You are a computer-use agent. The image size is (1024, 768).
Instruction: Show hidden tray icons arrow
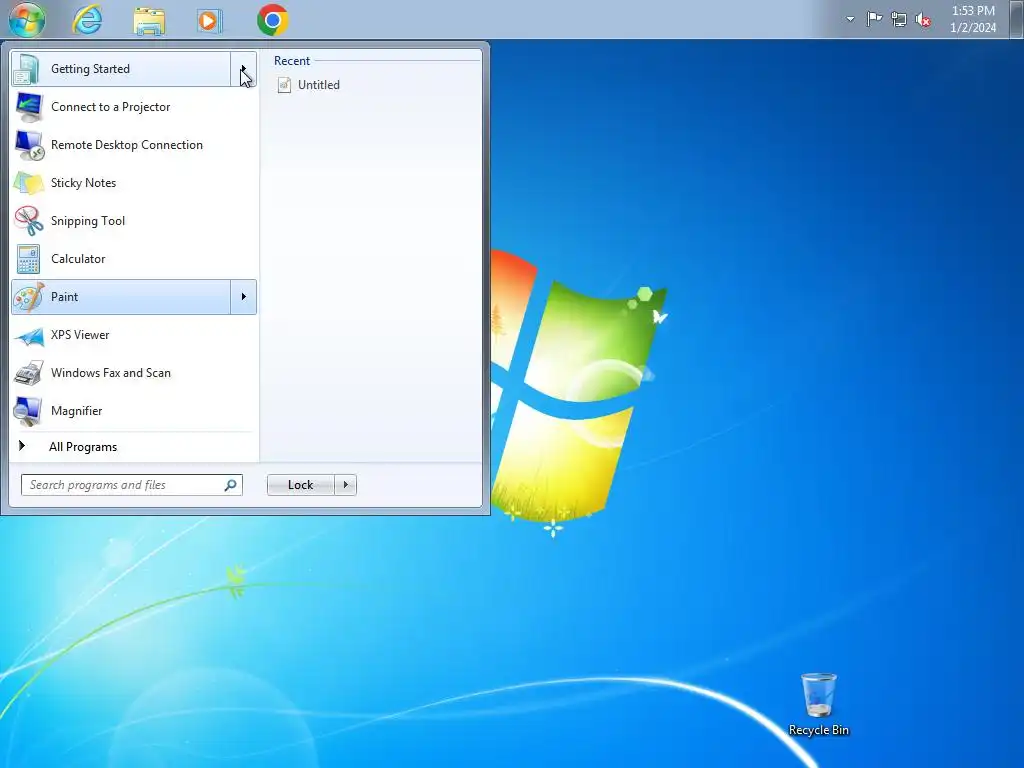[850, 19]
